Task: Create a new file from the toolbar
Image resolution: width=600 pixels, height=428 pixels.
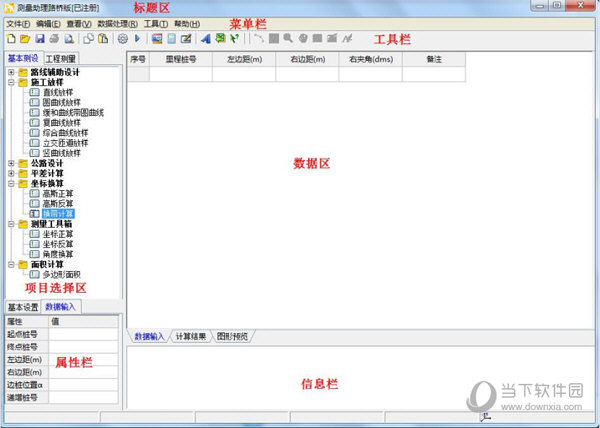Action: coord(11,39)
